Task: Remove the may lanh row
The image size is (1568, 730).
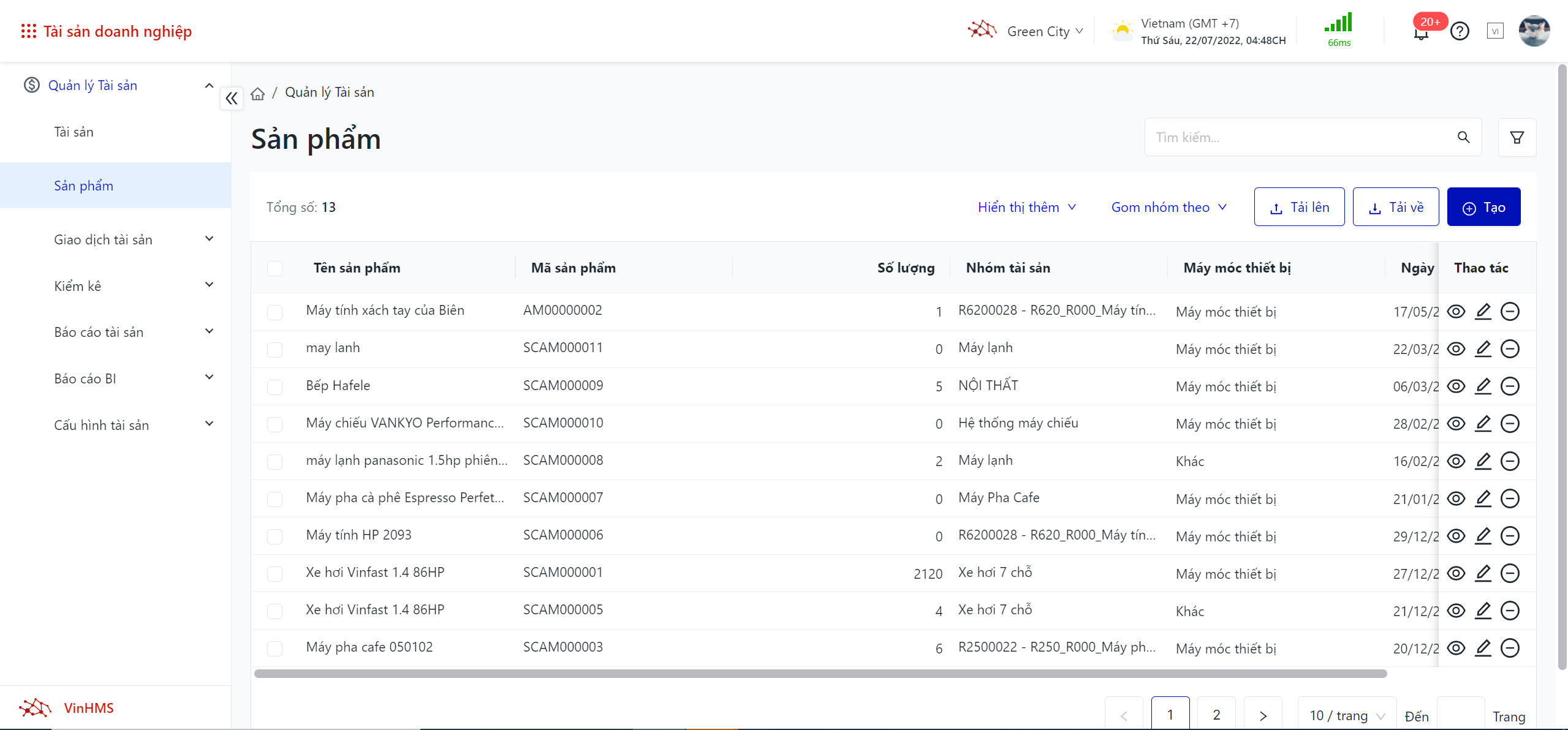Action: coord(1510,349)
